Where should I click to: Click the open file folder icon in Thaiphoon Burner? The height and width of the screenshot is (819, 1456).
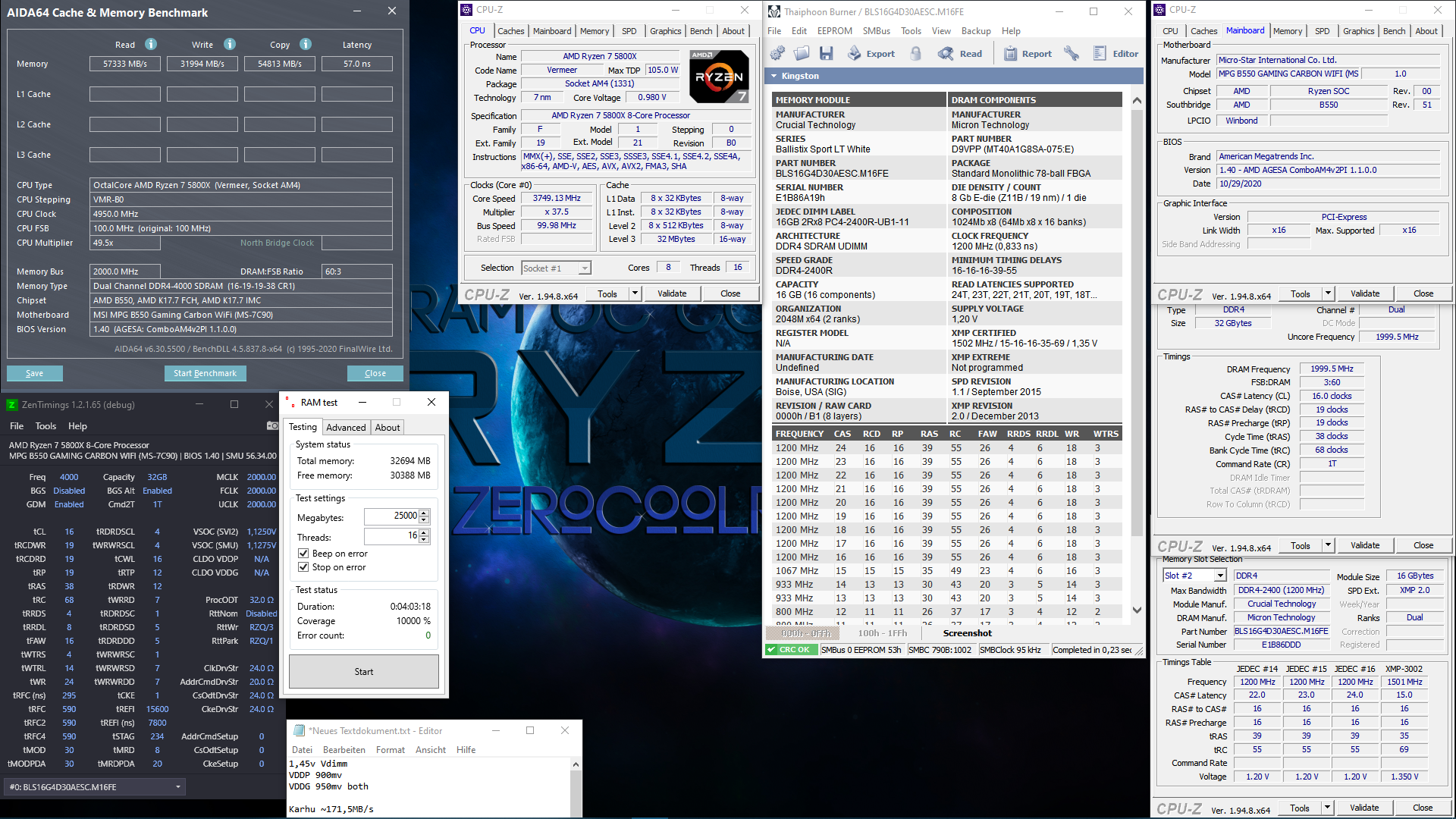pos(802,53)
